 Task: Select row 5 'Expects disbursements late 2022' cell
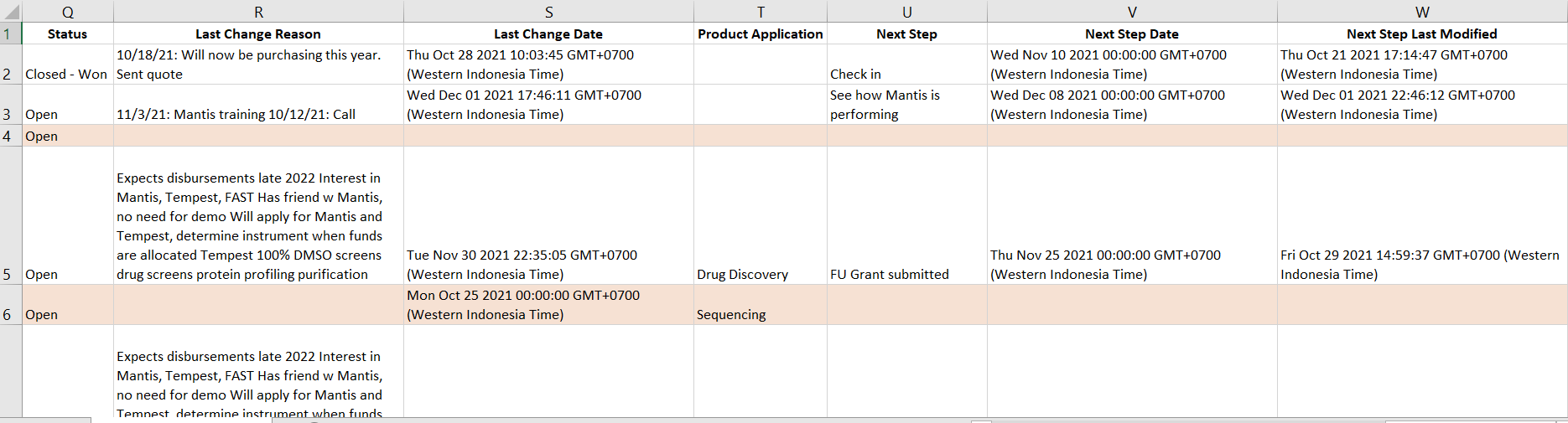click(258, 215)
